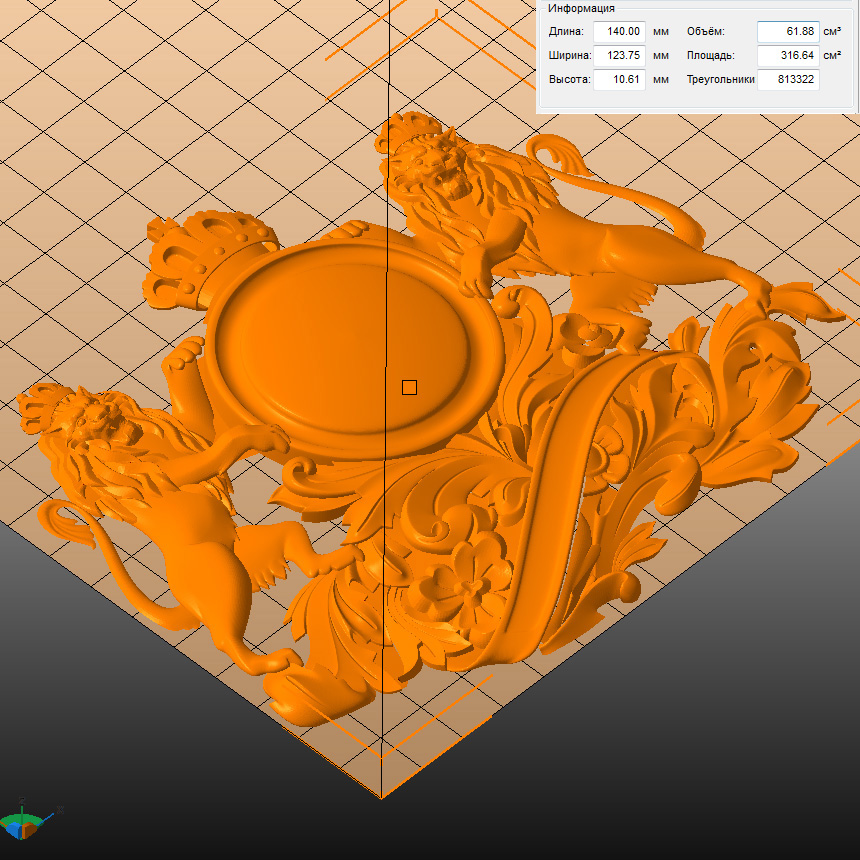Click the Высота value field

619,80
